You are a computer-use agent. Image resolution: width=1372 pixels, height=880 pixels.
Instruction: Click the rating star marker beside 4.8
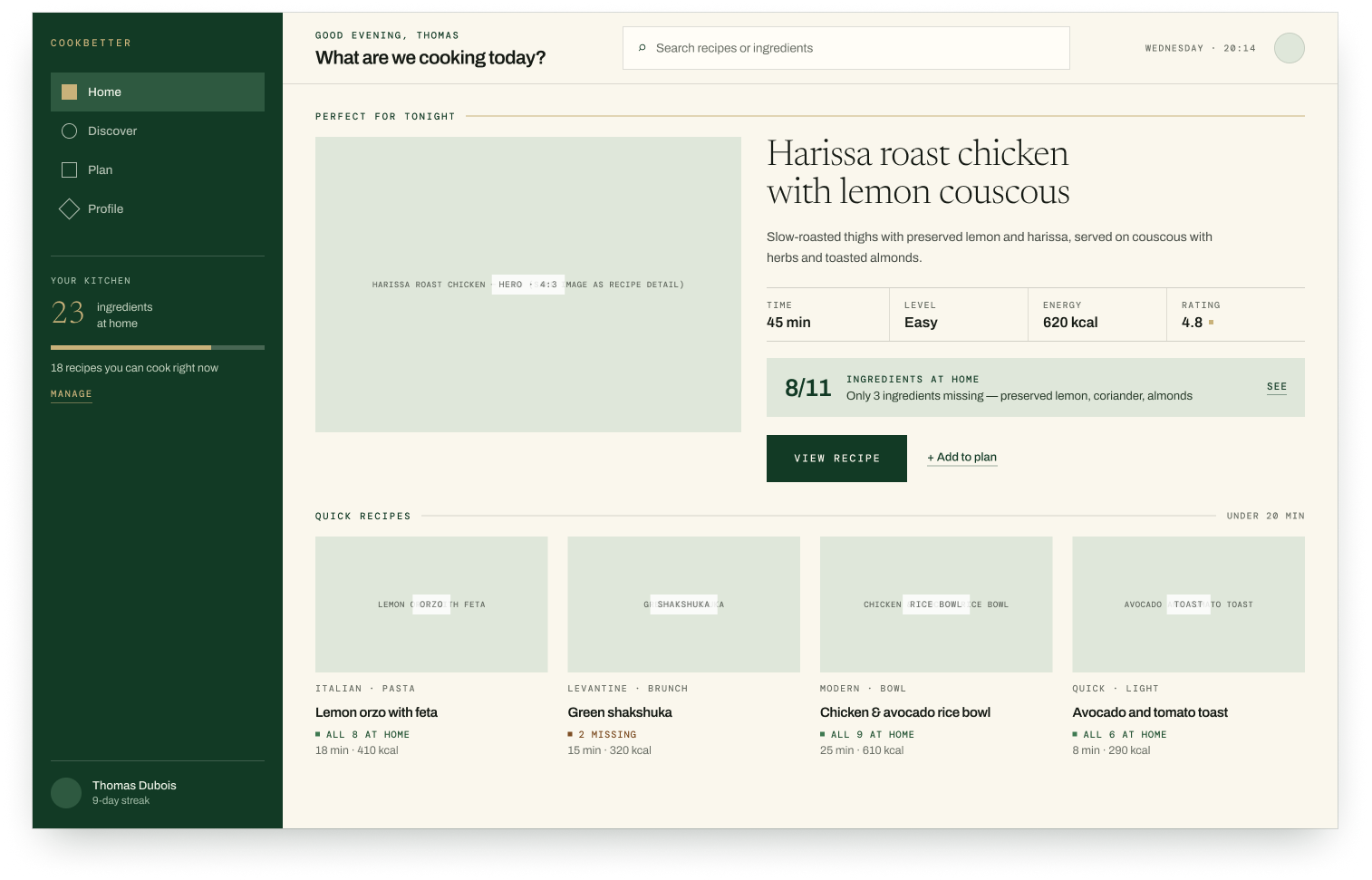click(1212, 323)
